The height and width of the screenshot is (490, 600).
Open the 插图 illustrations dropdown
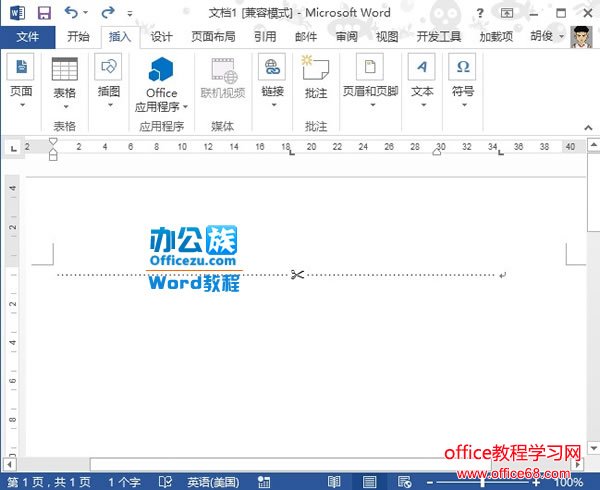[109, 81]
